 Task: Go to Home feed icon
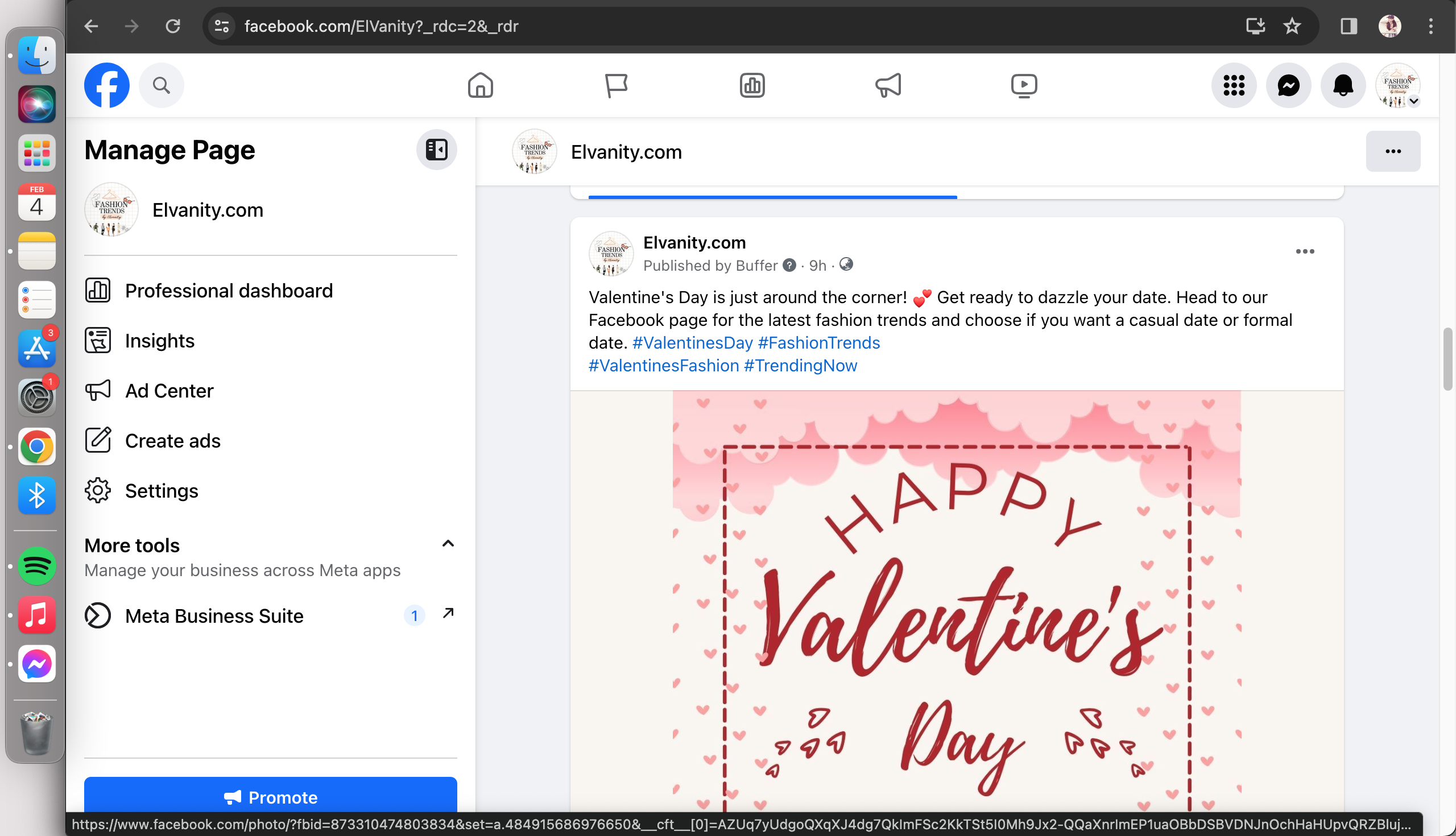click(481, 85)
